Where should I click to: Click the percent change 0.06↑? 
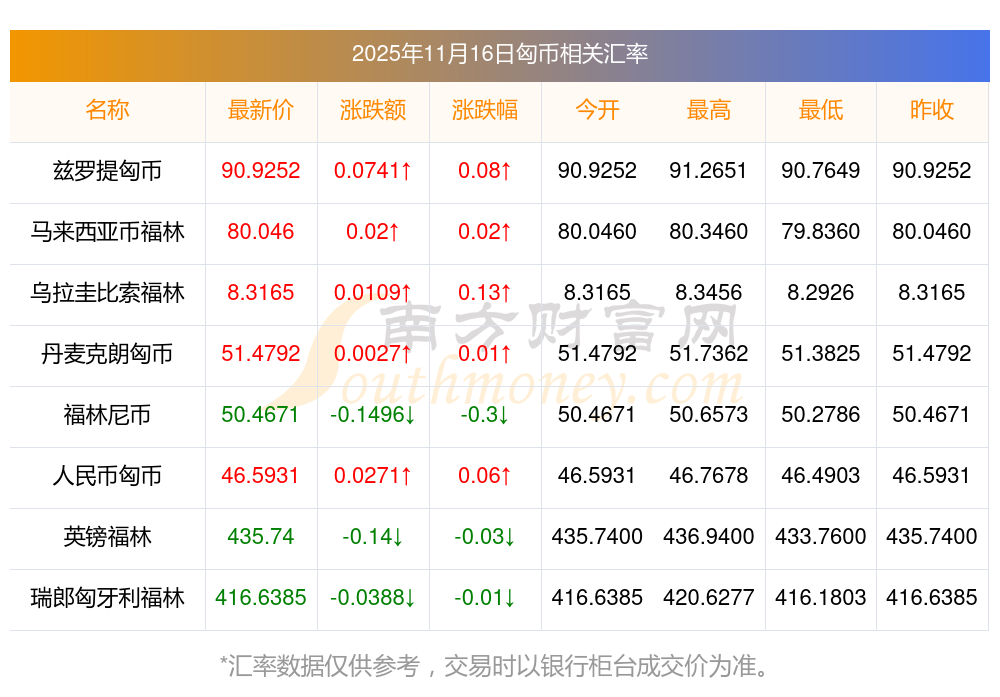pyautogui.click(x=485, y=476)
